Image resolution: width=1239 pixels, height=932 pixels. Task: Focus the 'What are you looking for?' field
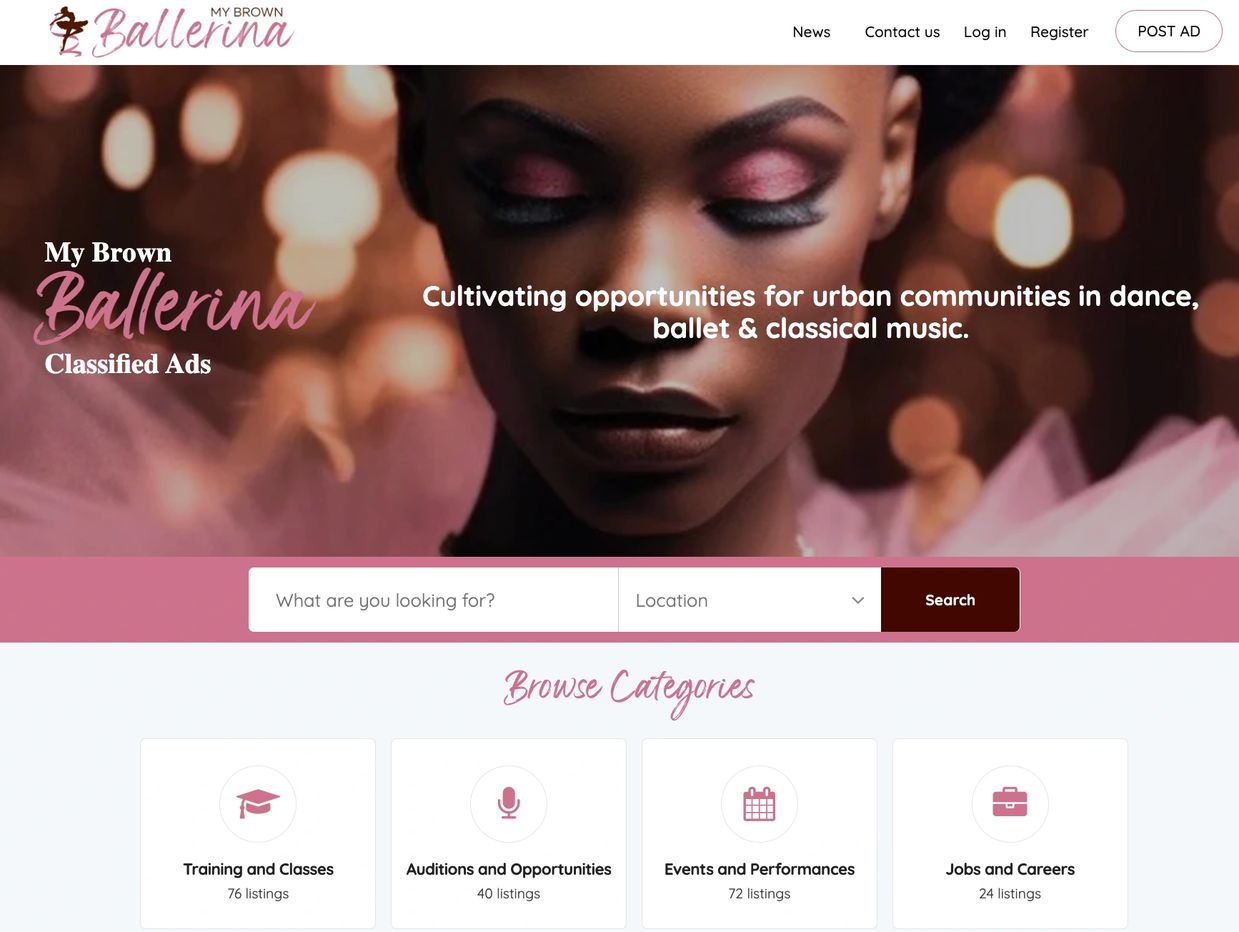433,600
